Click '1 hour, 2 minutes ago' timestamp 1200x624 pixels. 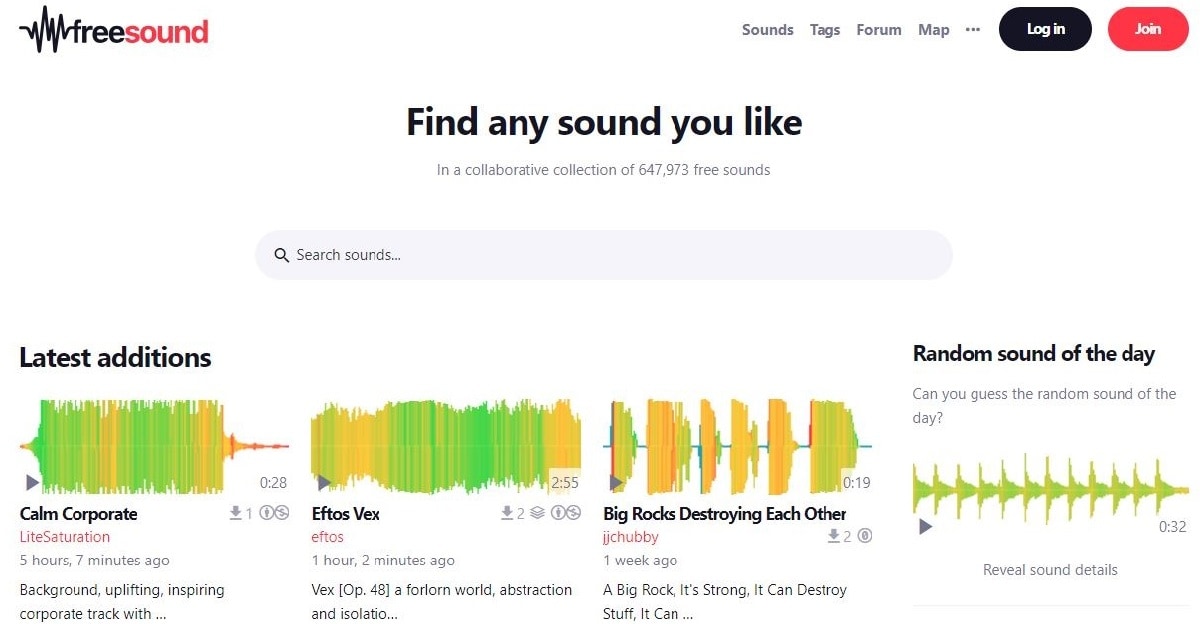383,560
